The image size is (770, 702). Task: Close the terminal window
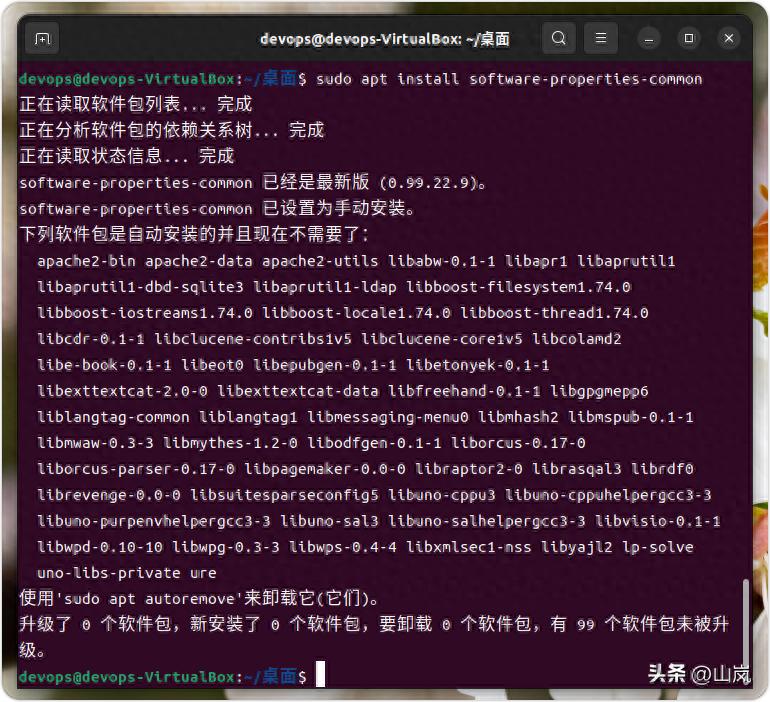(729, 38)
